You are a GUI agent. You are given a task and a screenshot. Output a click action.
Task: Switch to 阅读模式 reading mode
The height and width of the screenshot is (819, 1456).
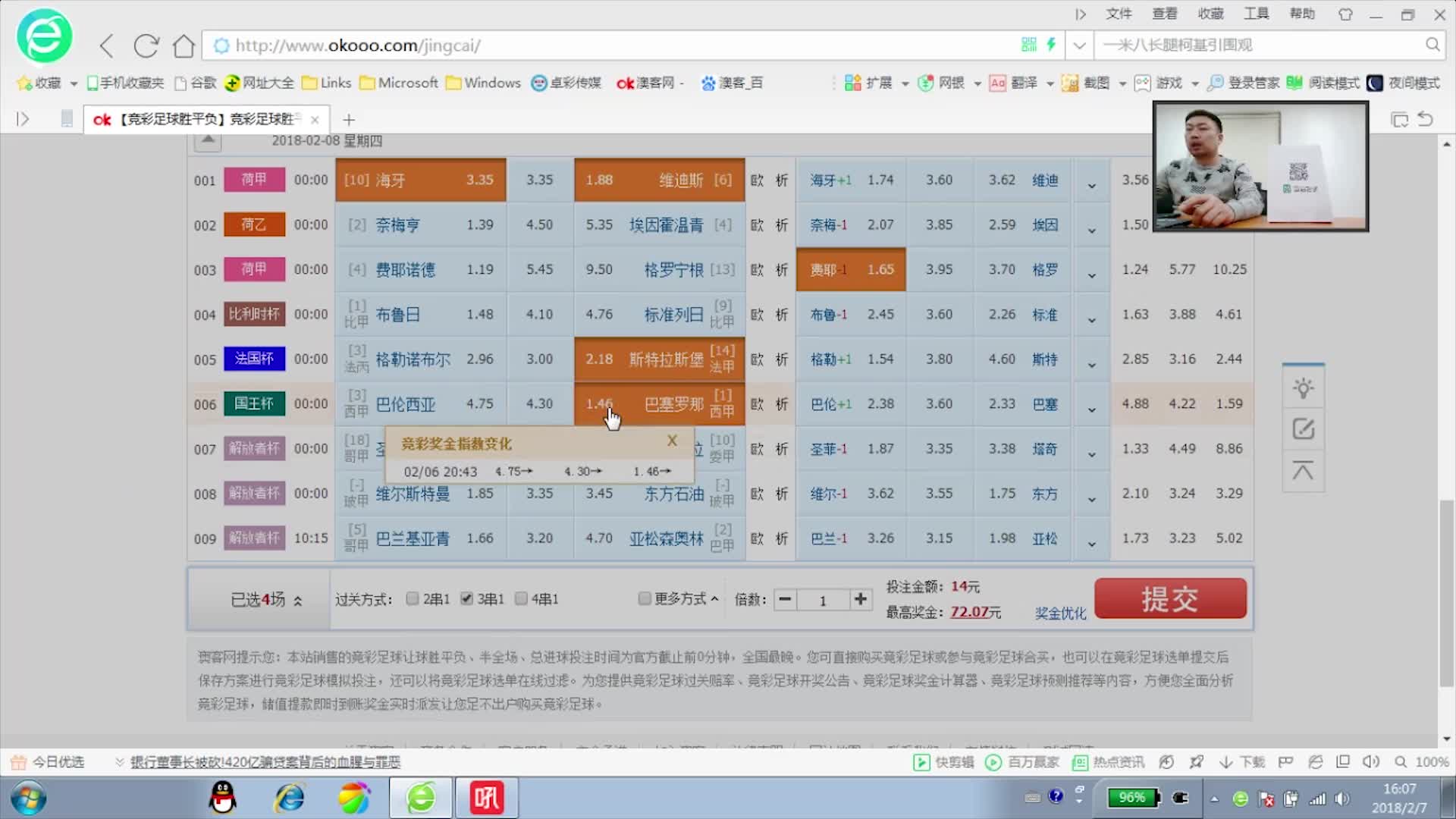click(x=1323, y=83)
